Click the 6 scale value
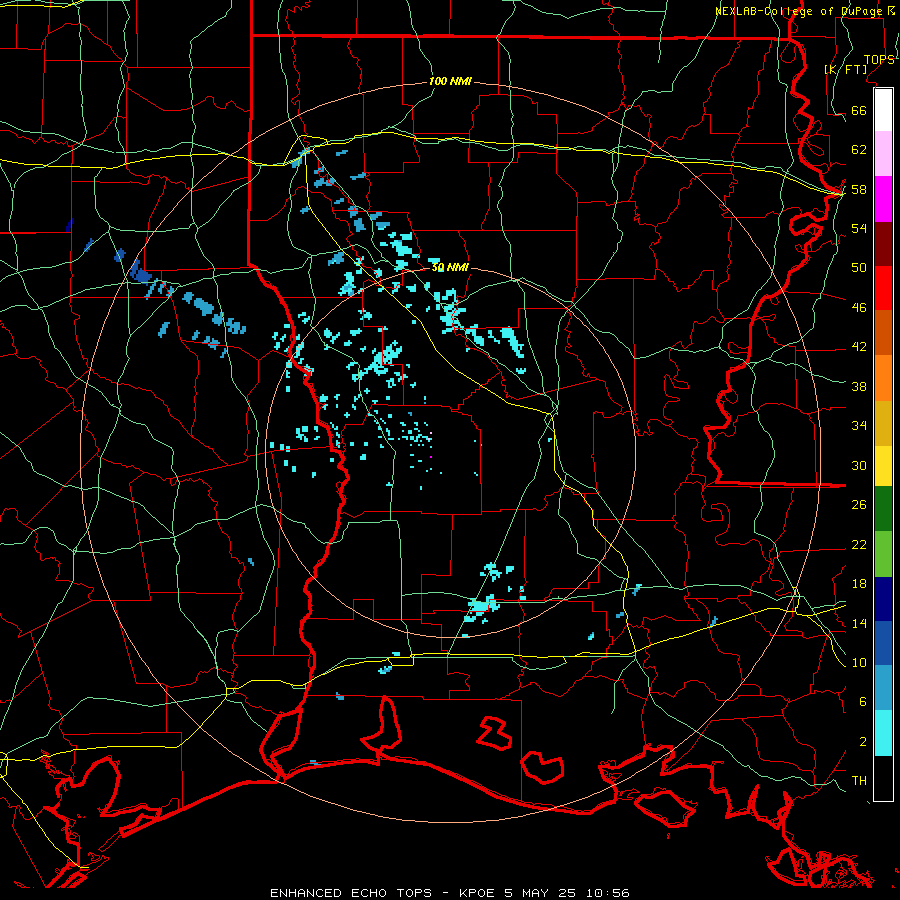The height and width of the screenshot is (900, 900). [863, 702]
